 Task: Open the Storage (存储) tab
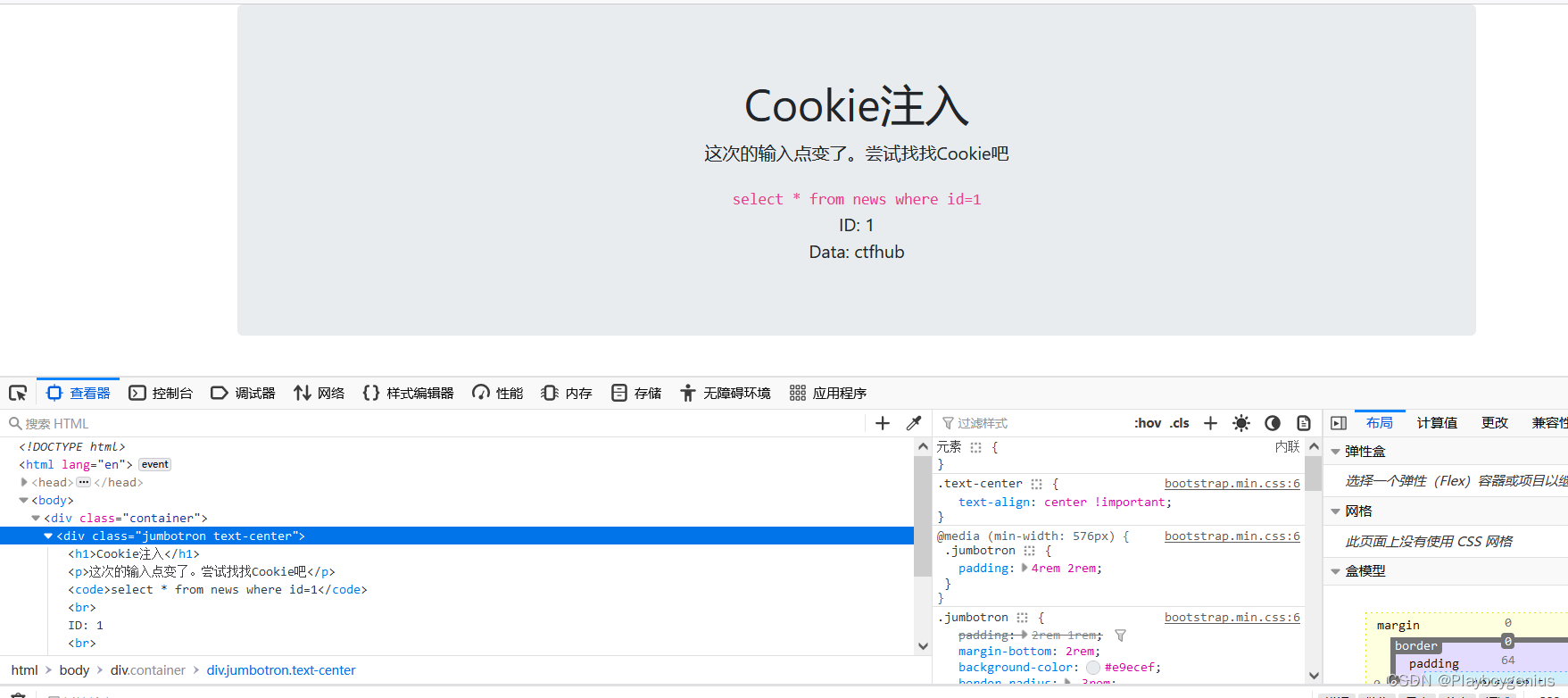pos(636,393)
